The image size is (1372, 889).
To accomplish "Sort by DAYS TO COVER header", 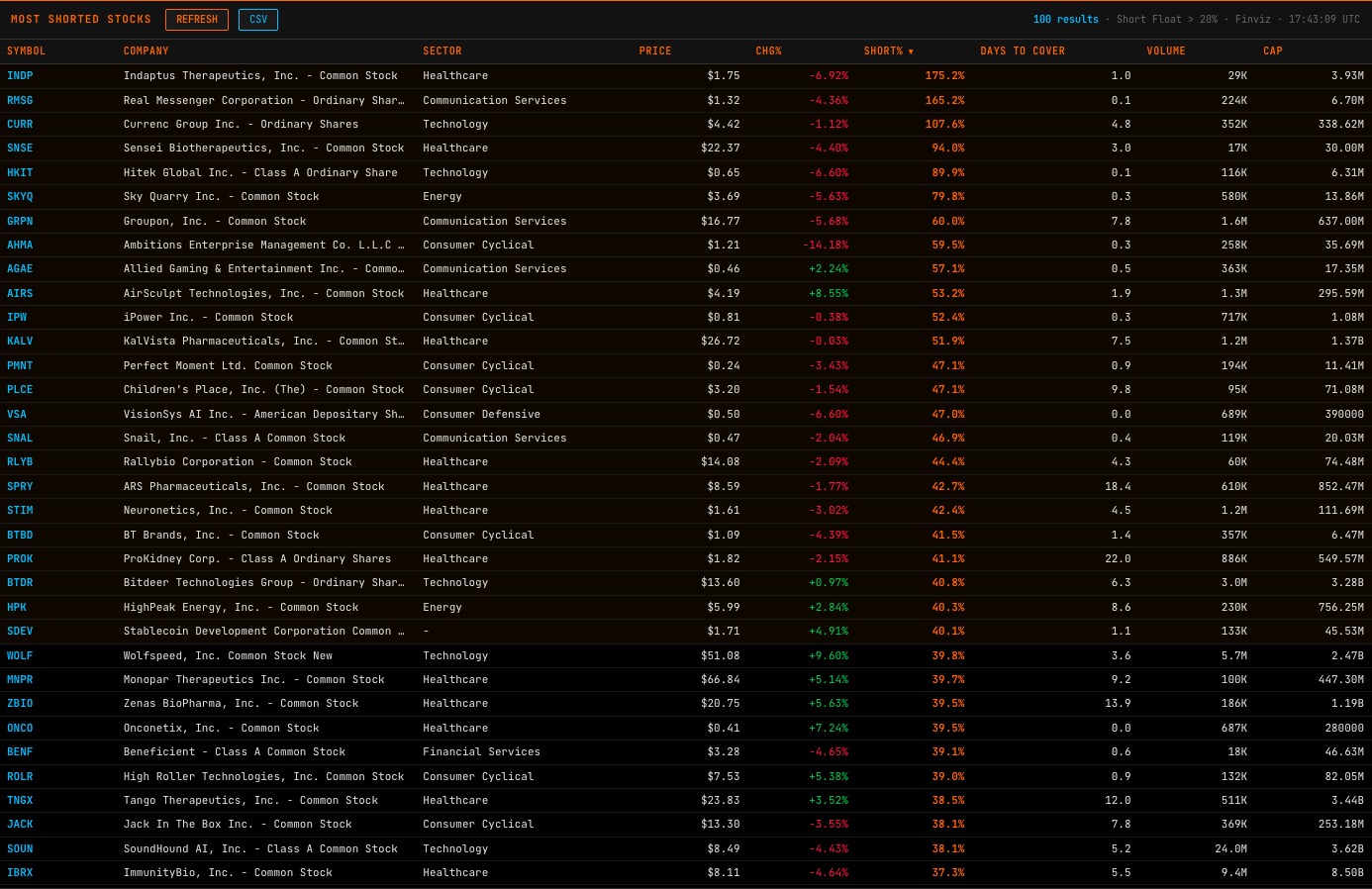I will [x=1023, y=51].
